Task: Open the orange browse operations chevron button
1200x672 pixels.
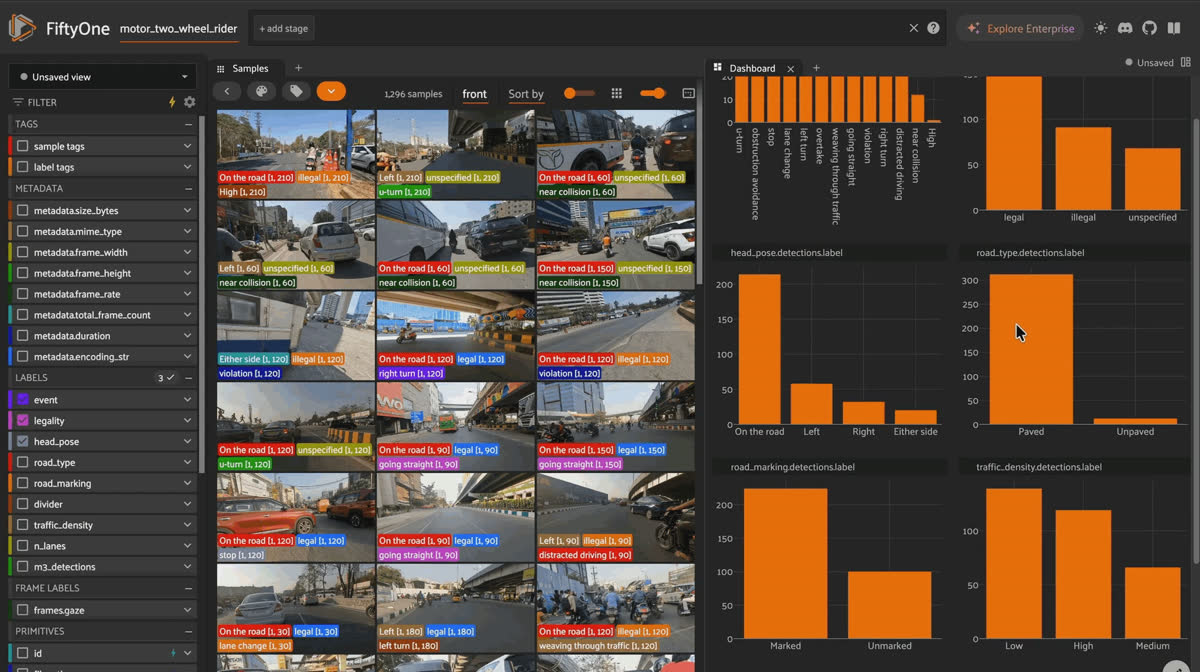Action: tap(331, 91)
